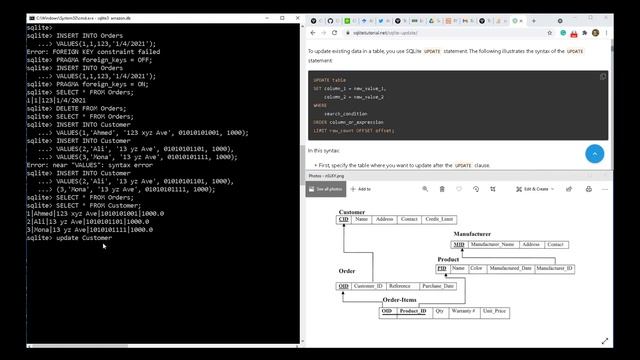Image resolution: width=640 pixels, height=360 pixels.
Task: Crop the photo
Action: (x=493, y=189)
